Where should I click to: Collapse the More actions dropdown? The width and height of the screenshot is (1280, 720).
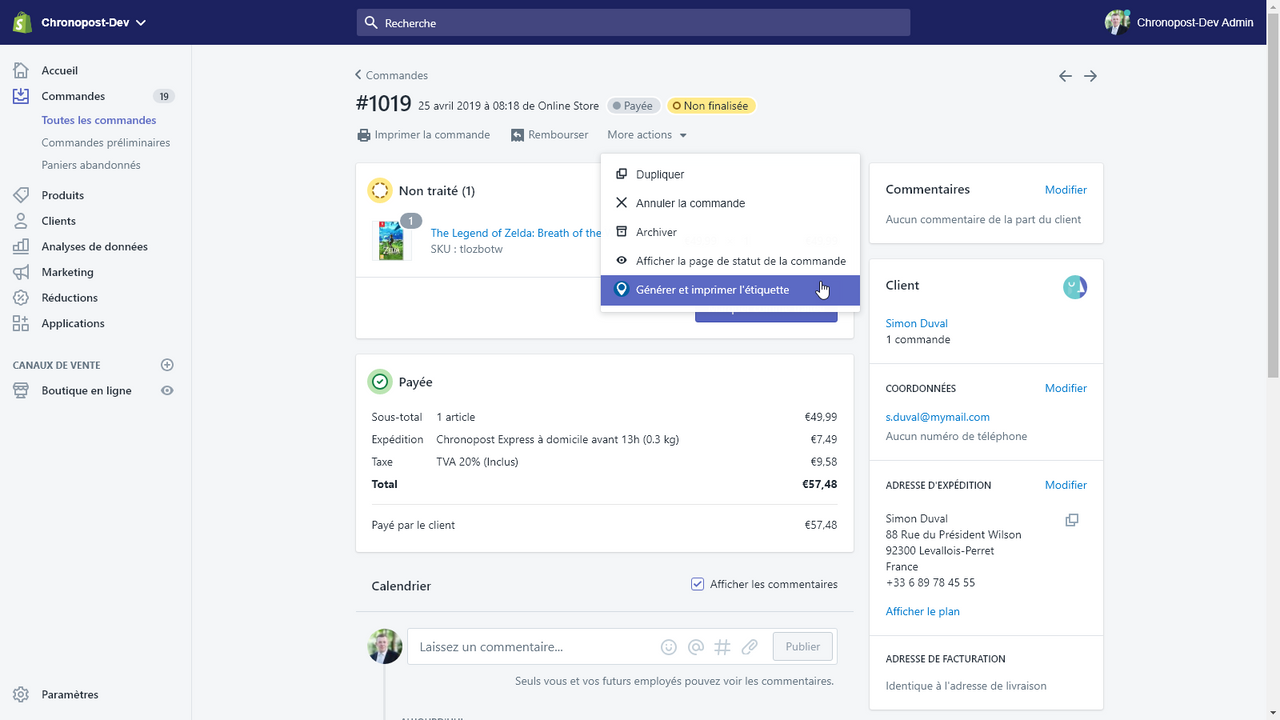tap(647, 135)
